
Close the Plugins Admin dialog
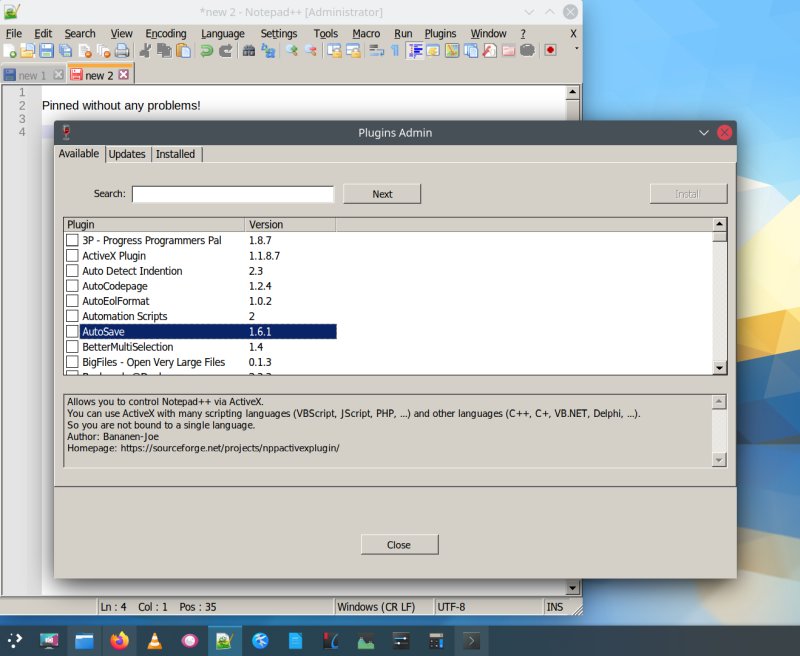(398, 544)
